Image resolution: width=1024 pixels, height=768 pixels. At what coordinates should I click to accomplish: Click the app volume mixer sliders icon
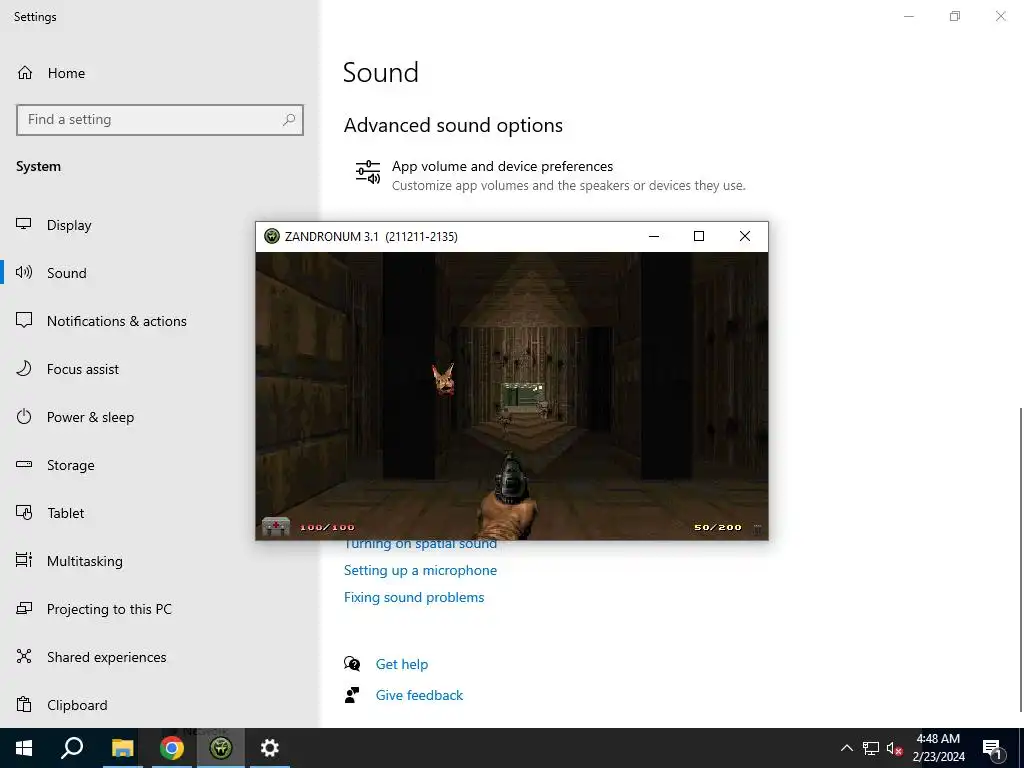[x=368, y=172]
